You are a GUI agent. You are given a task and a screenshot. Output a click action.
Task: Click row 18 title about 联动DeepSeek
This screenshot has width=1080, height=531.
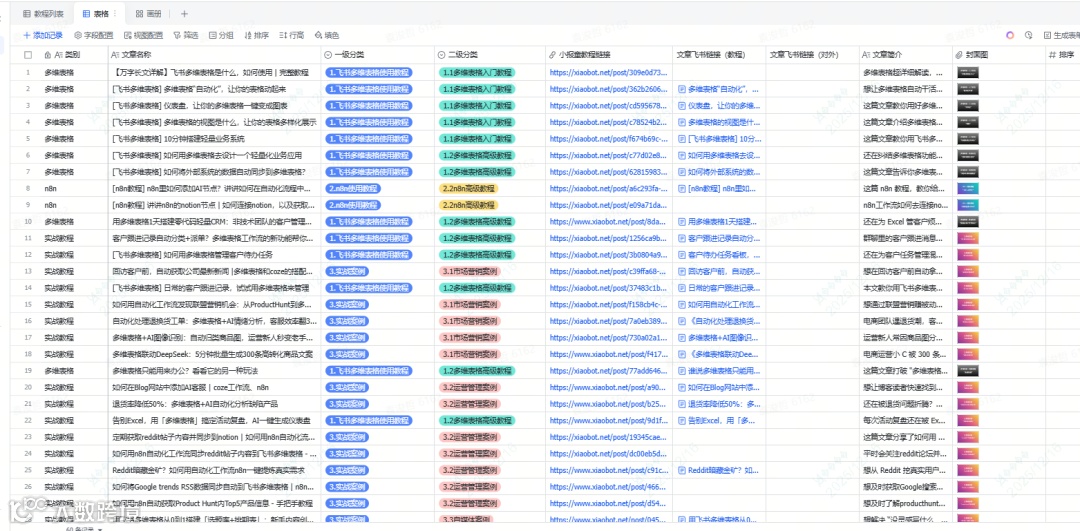(x=211, y=354)
